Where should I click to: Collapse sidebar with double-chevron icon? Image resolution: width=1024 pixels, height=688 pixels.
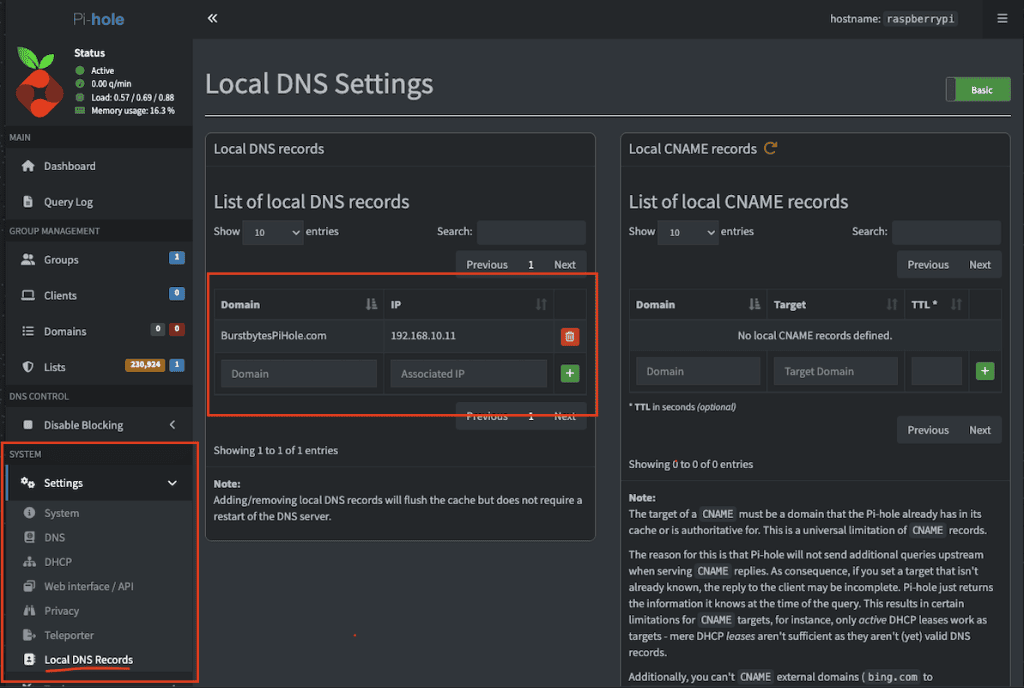[212, 18]
